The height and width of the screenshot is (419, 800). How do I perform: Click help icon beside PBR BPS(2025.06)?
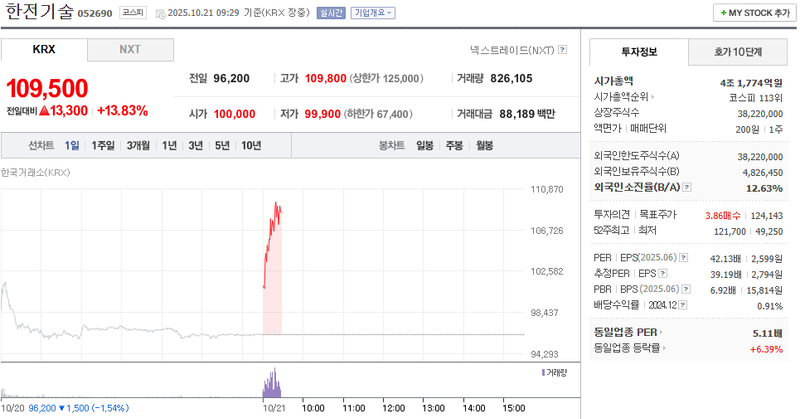pyautogui.click(x=688, y=289)
